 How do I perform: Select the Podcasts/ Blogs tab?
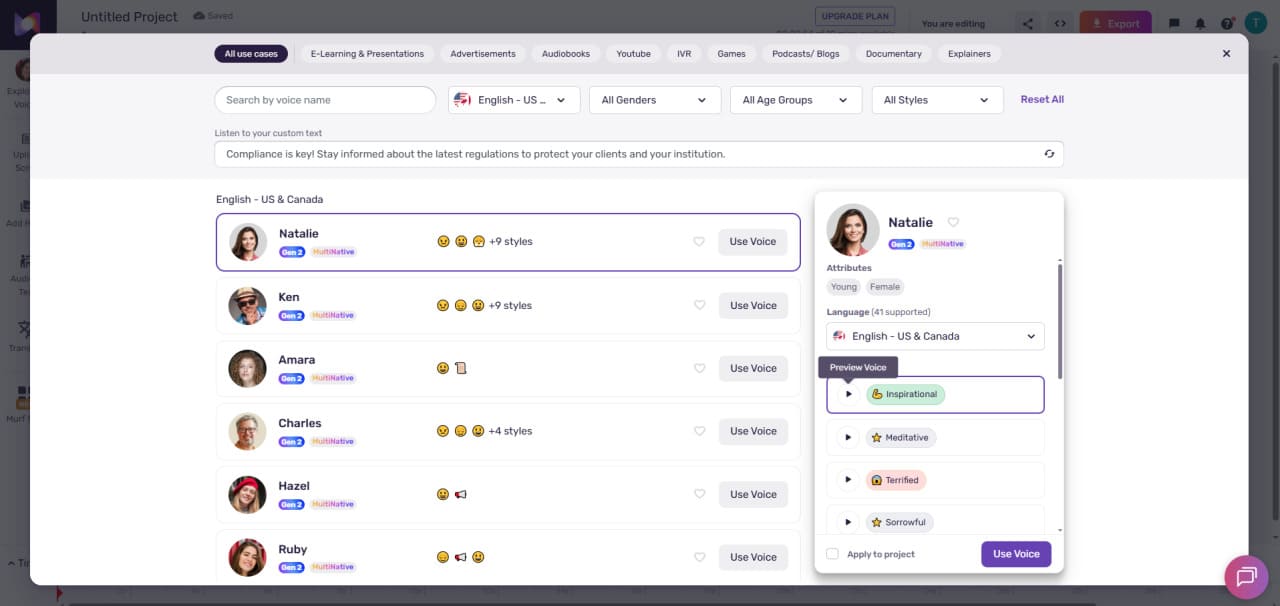pos(806,54)
